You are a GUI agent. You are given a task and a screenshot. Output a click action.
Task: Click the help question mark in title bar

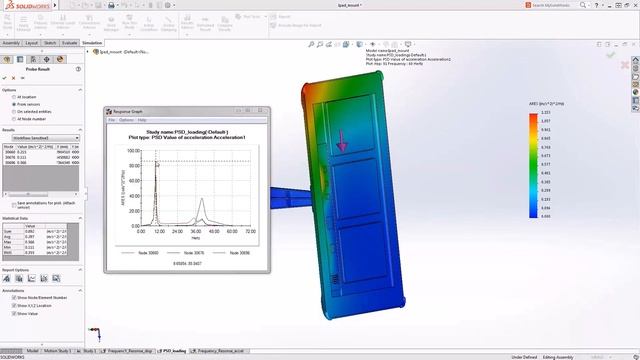tap(596, 5)
